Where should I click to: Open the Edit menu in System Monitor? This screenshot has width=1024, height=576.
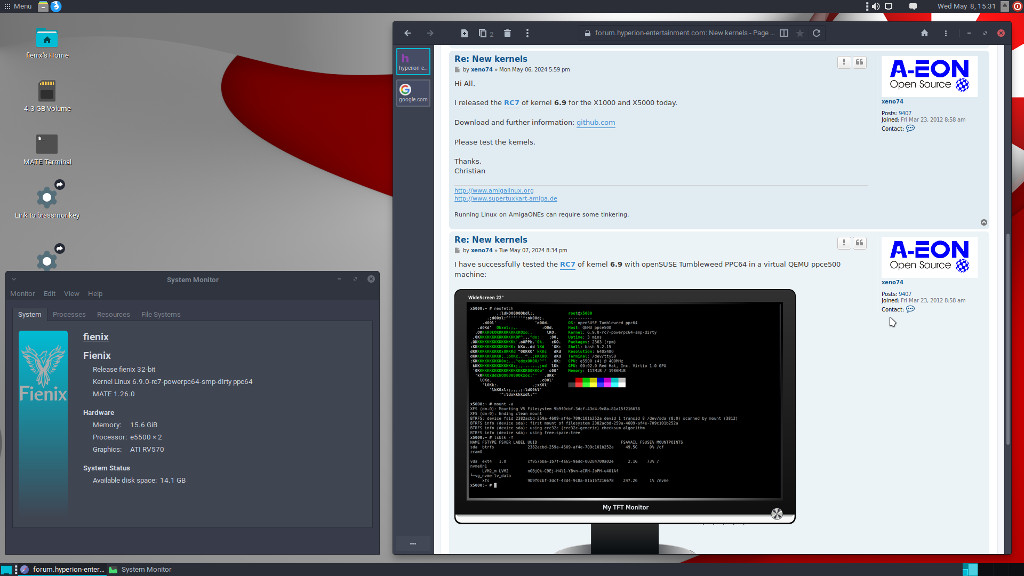[49, 294]
